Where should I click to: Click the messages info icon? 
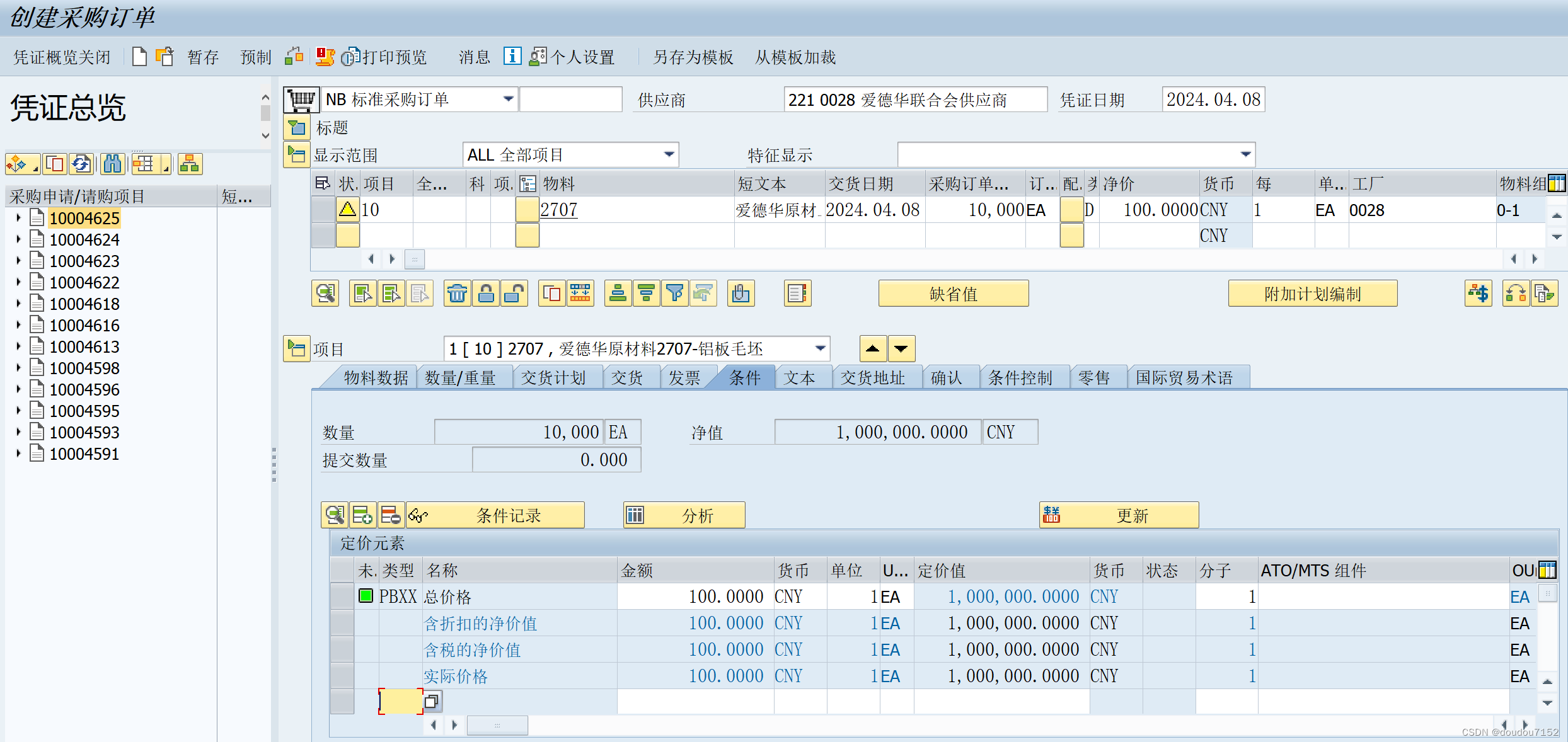pos(512,57)
